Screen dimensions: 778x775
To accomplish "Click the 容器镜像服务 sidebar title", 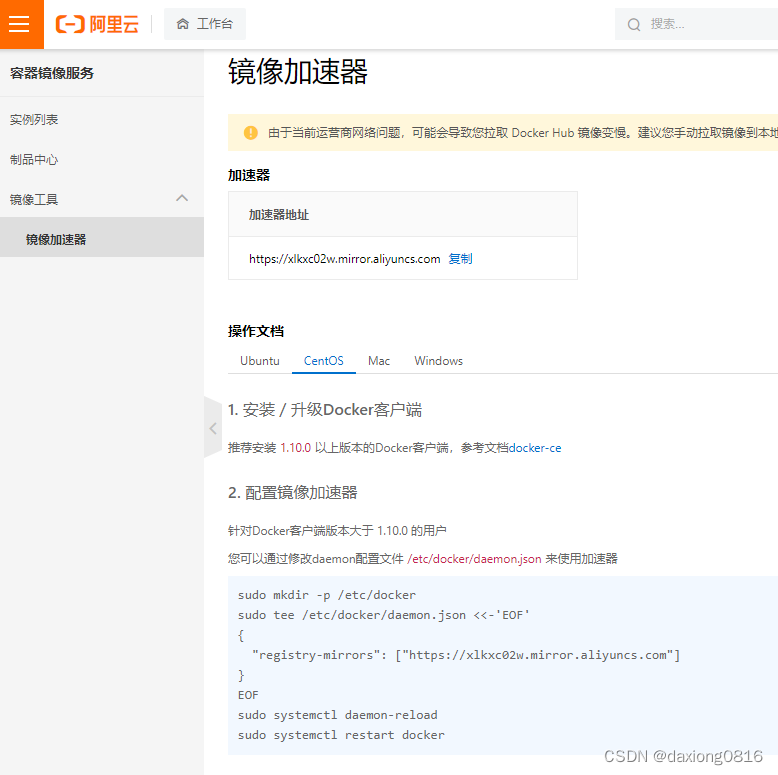I will point(52,73).
